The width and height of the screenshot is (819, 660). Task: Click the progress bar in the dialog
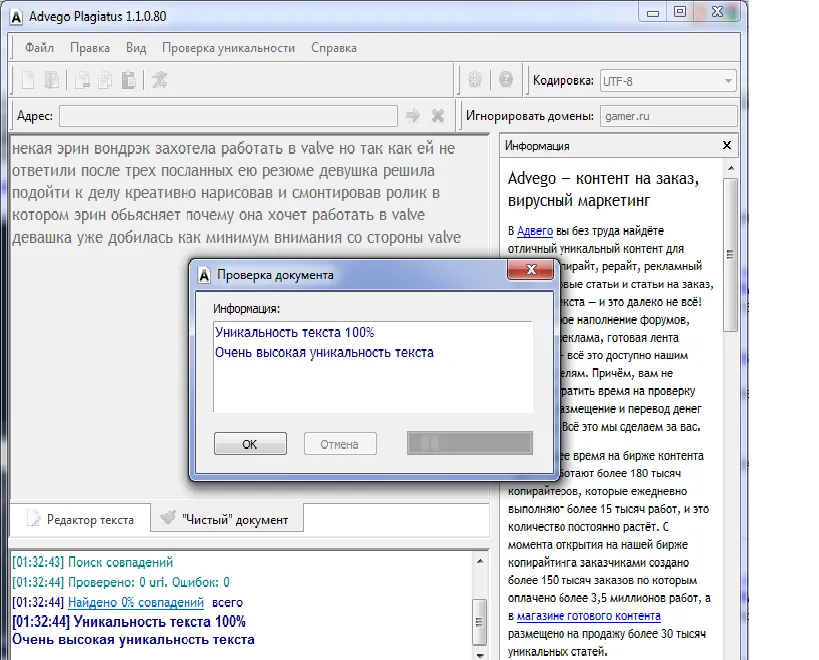(469, 443)
